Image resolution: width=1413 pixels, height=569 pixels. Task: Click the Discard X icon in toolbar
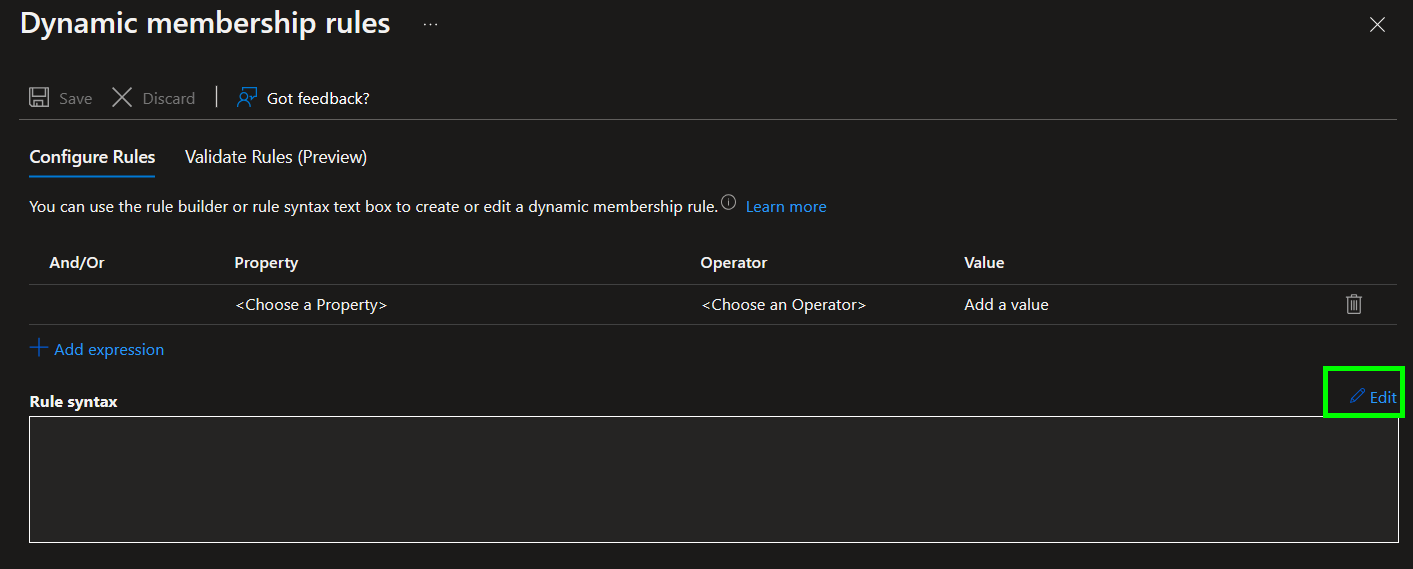click(122, 97)
